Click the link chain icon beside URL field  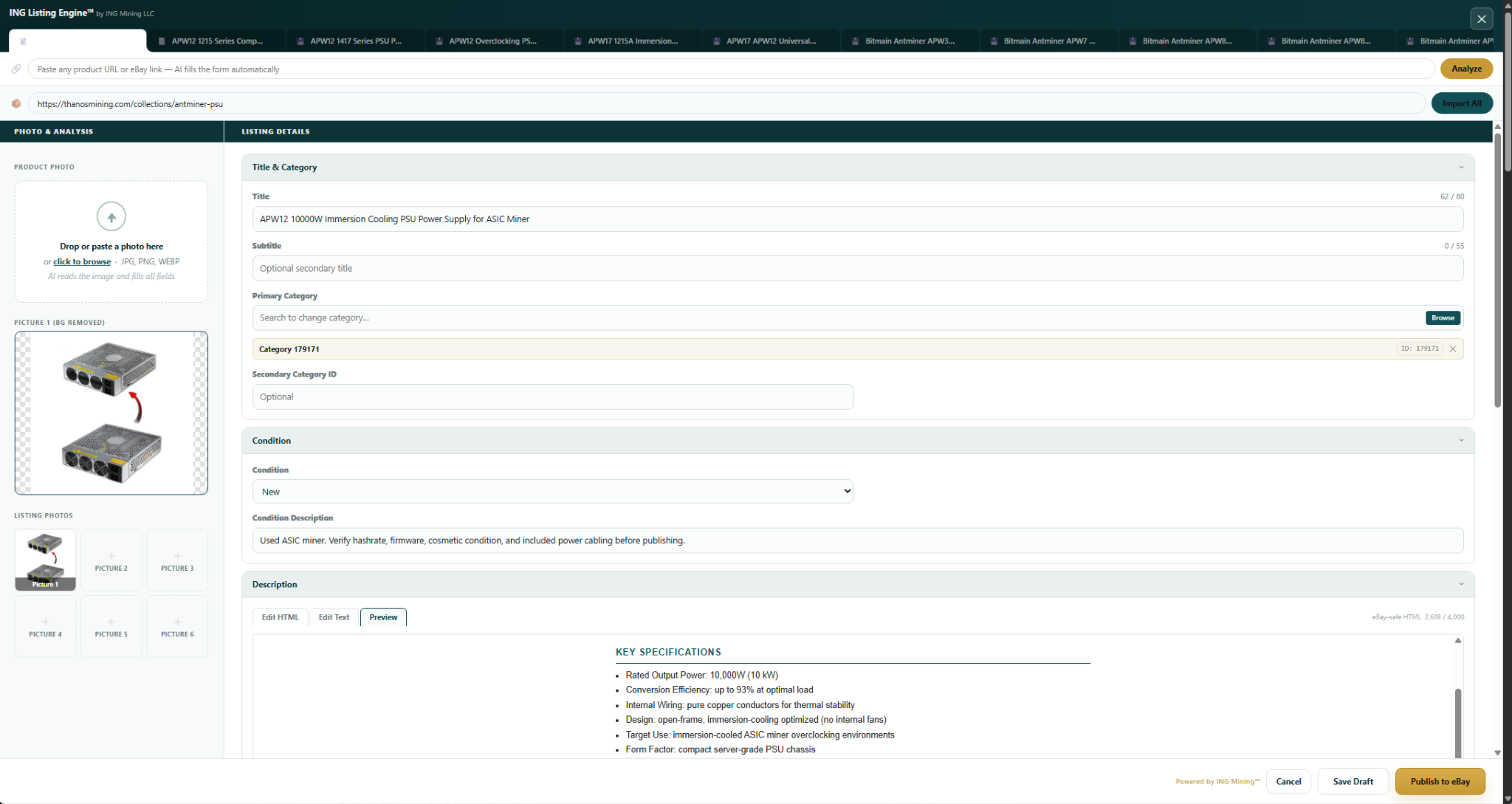(16, 69)
